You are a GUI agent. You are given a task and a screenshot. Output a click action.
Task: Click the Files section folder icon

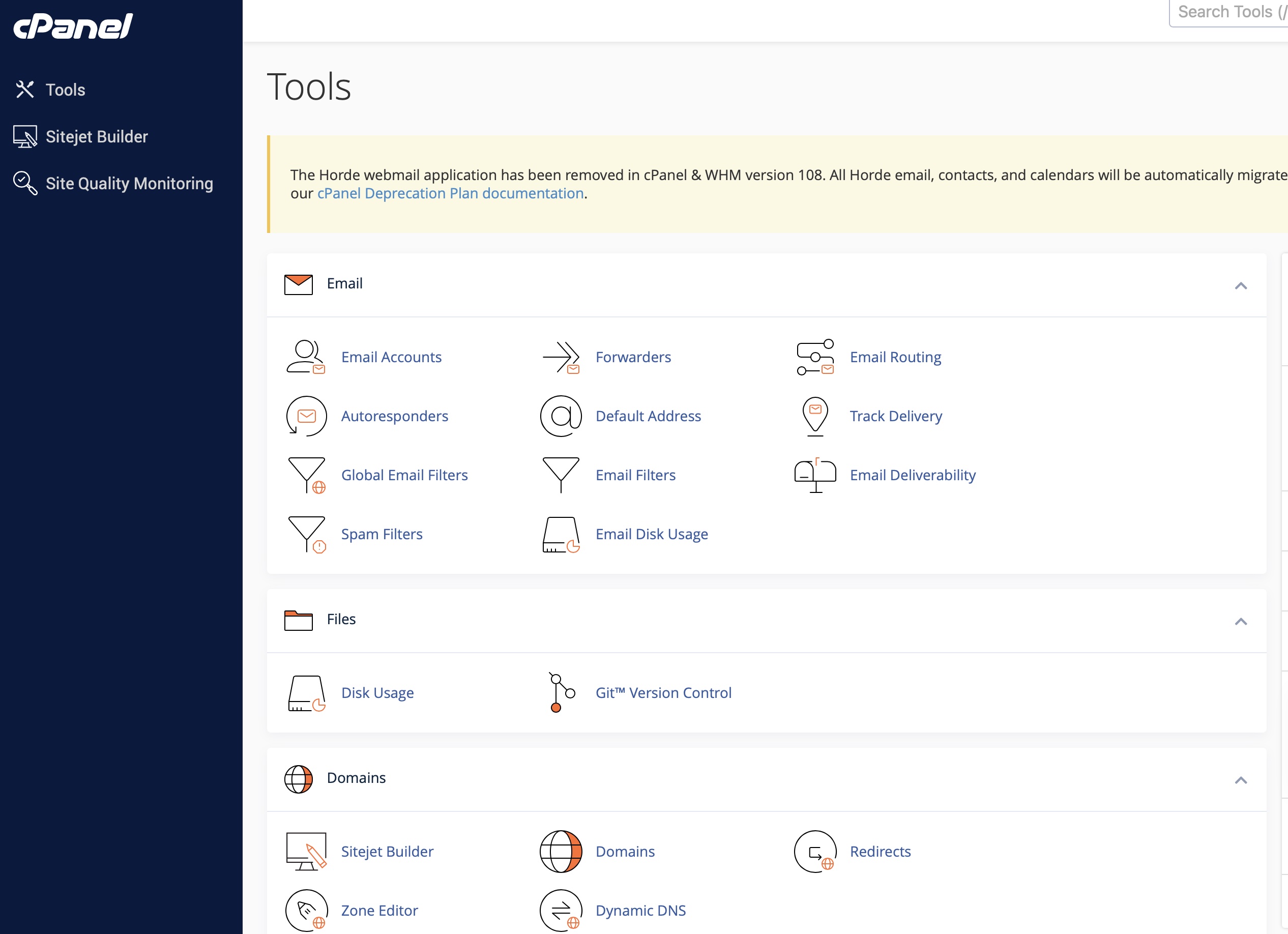298,620
